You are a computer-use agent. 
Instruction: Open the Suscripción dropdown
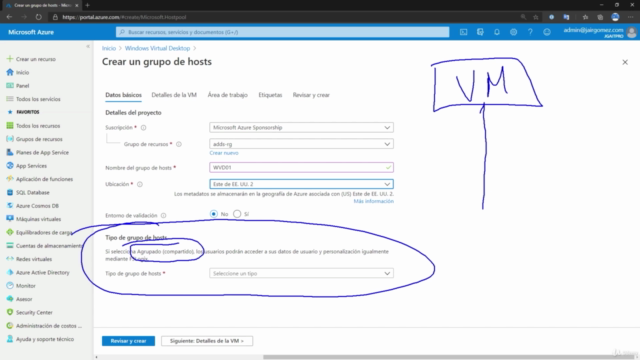click(301, 127)
